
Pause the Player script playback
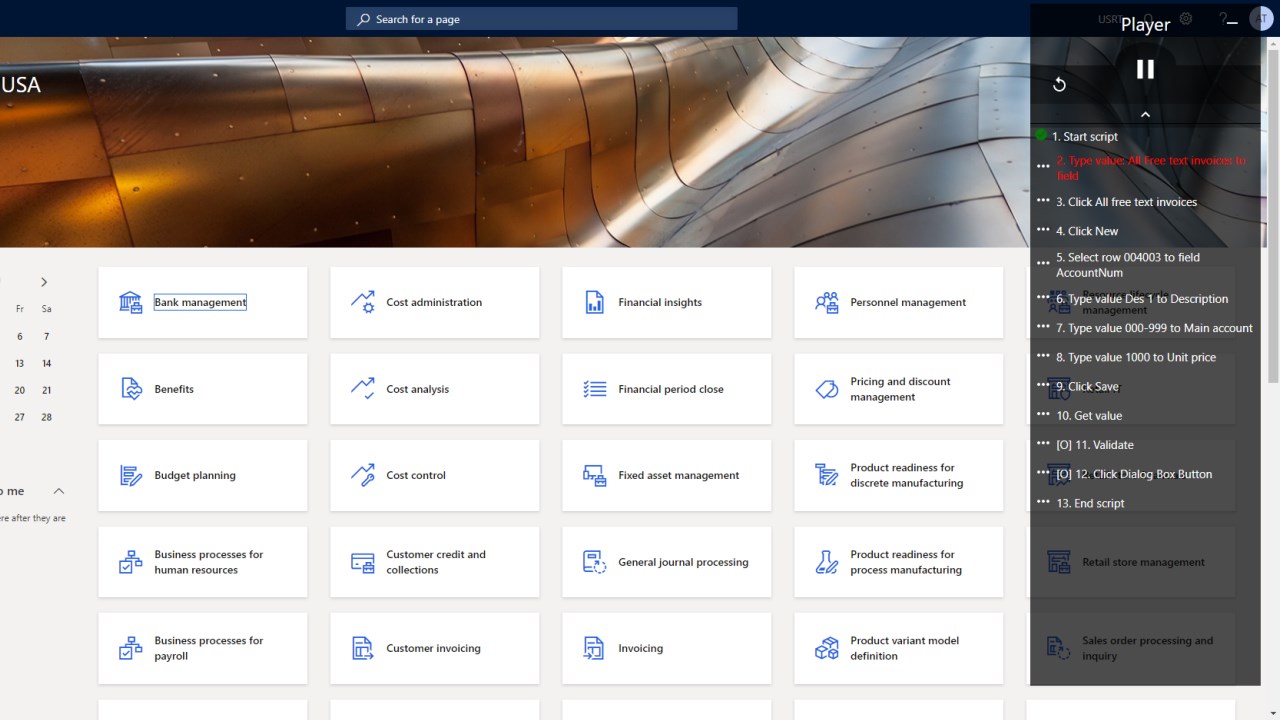click(x=1145, y=69)
